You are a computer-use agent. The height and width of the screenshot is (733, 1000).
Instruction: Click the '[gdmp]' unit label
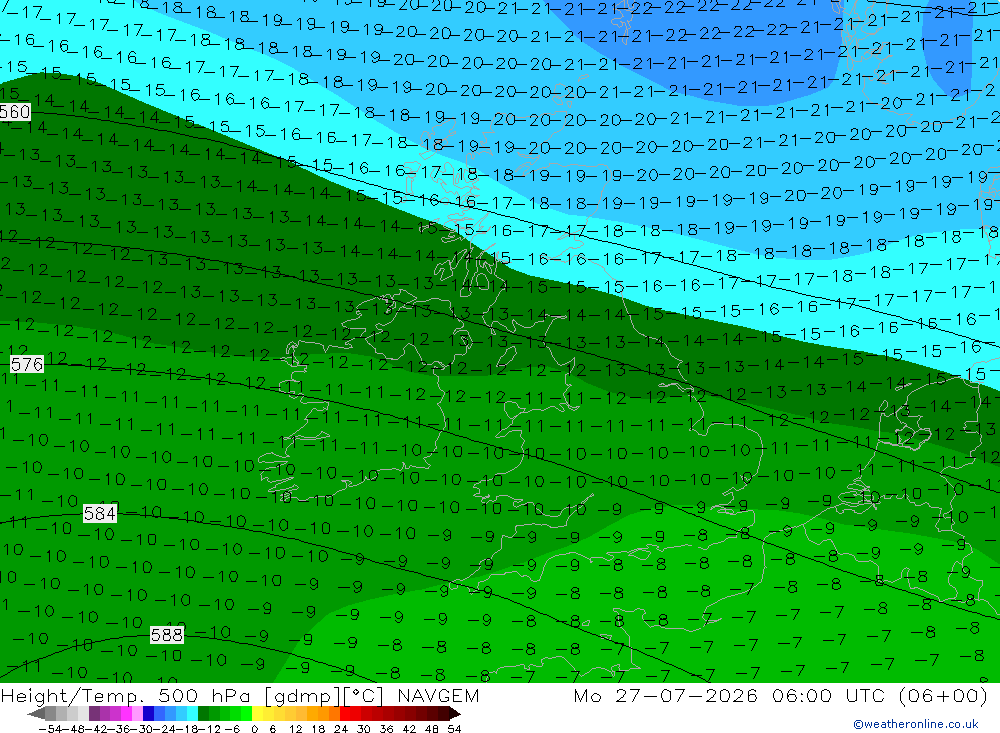(302, 696)
